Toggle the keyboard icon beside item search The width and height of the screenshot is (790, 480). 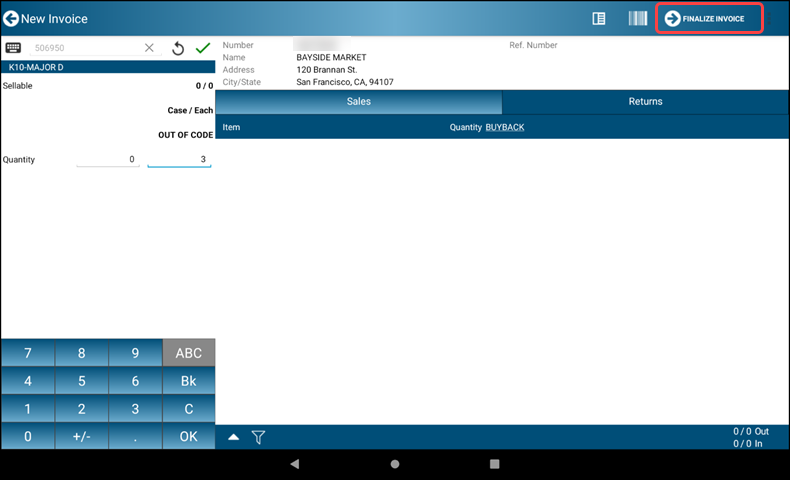click(13, 48)
